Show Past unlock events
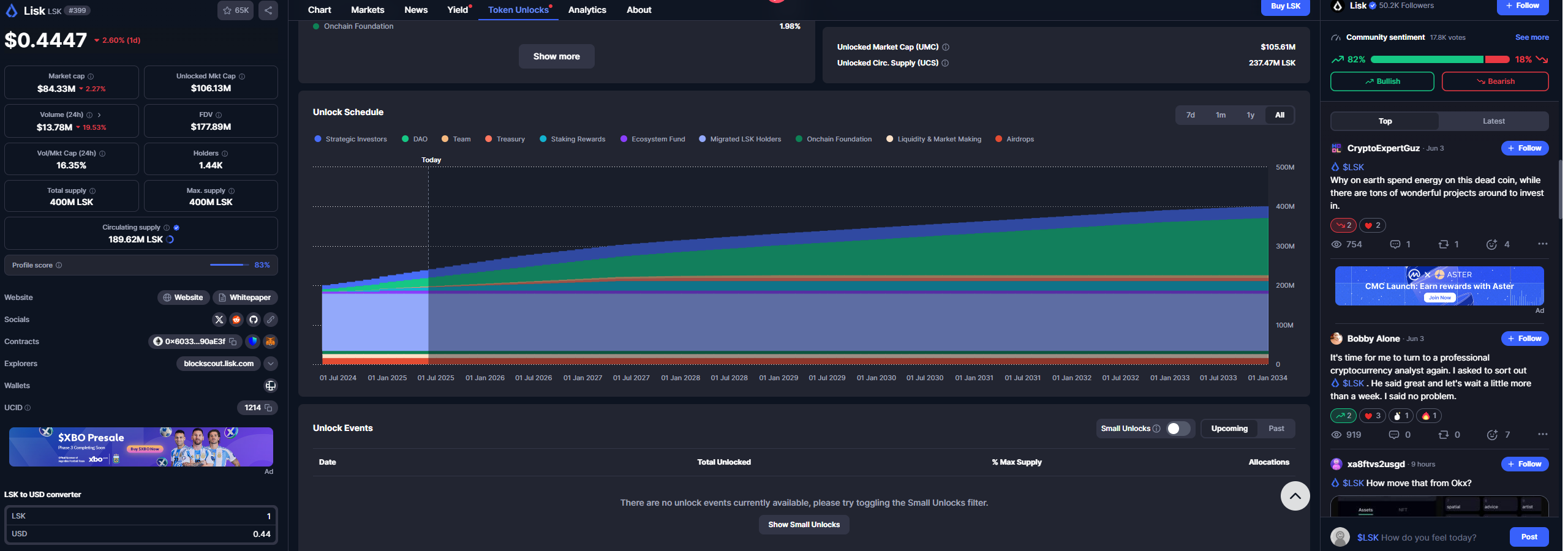 [1276, 429]
